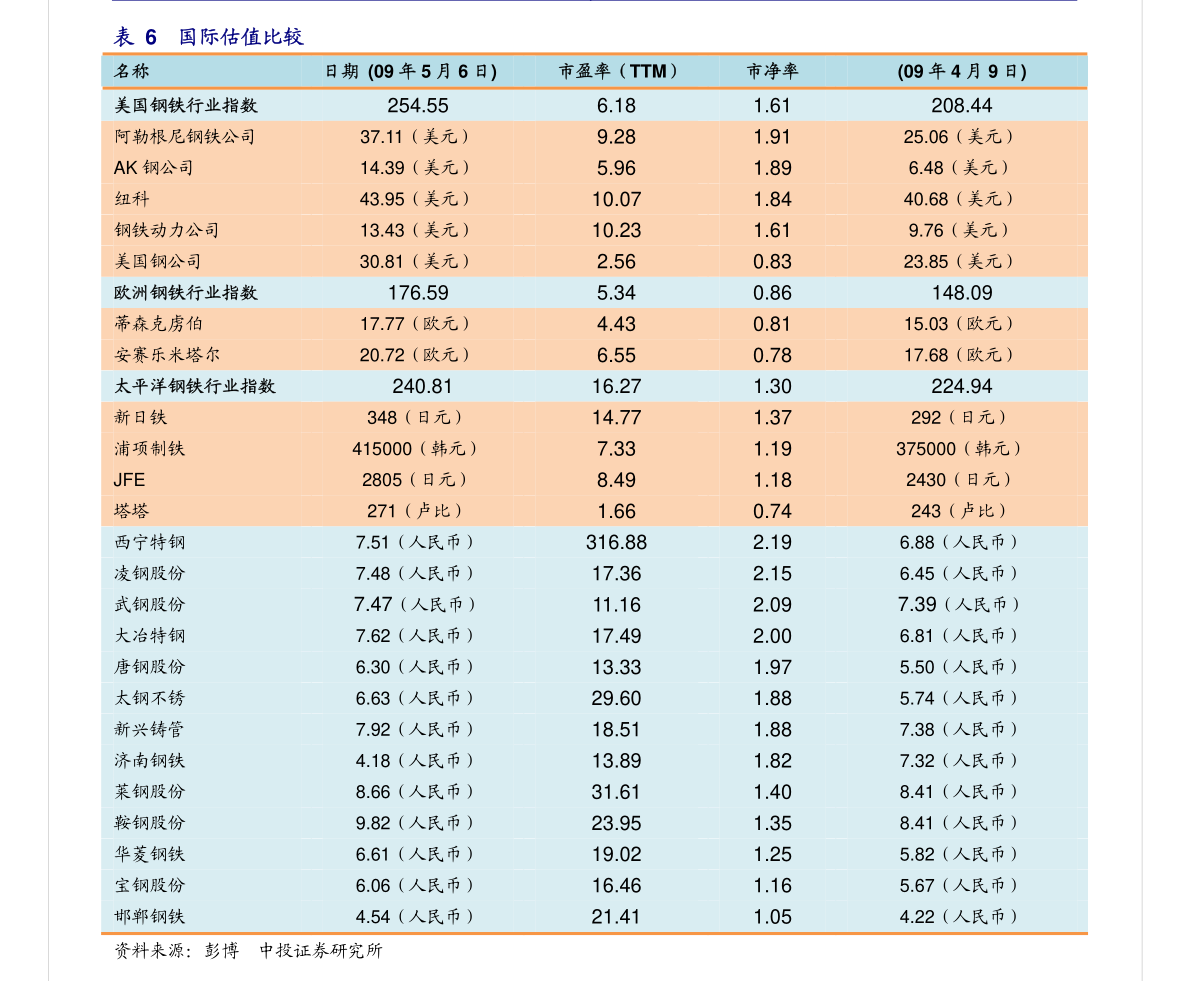Image resolution: width=1191 pixels, height=981 pixels.
Task: Click the row name 美国钢公司
Action: click(158, 261)
